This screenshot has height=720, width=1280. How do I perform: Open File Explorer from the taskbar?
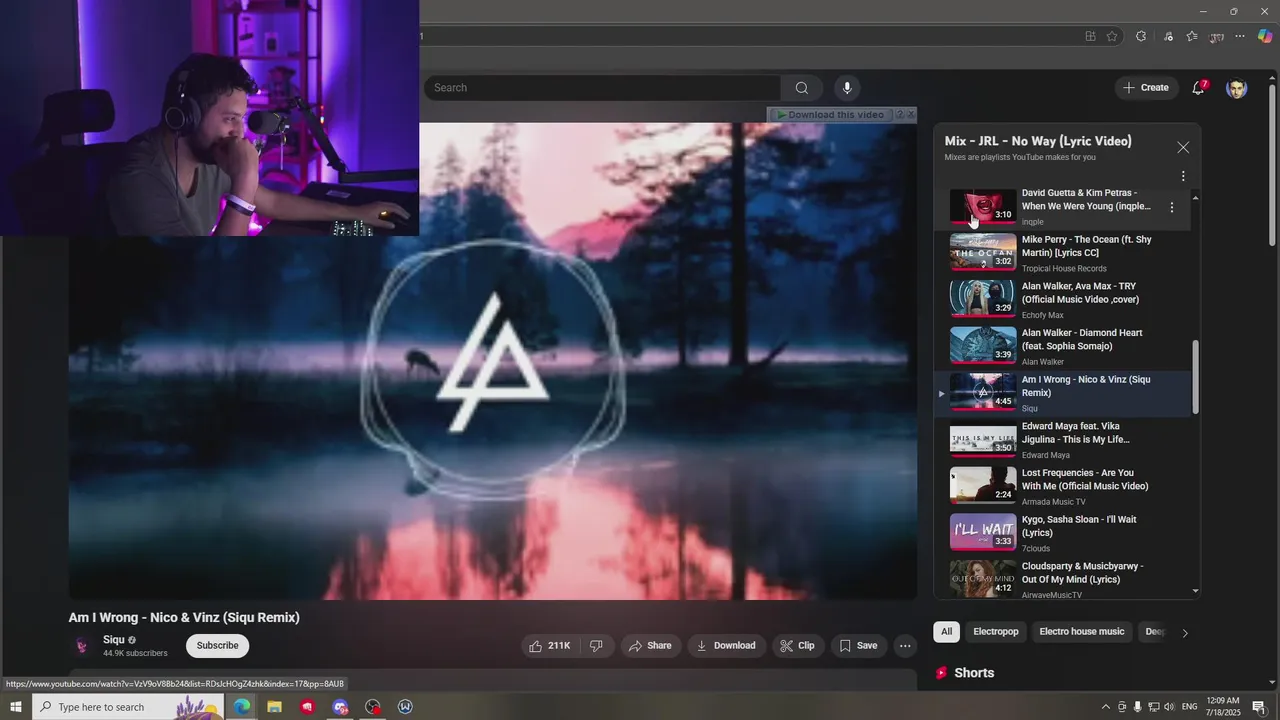point(274,707)
